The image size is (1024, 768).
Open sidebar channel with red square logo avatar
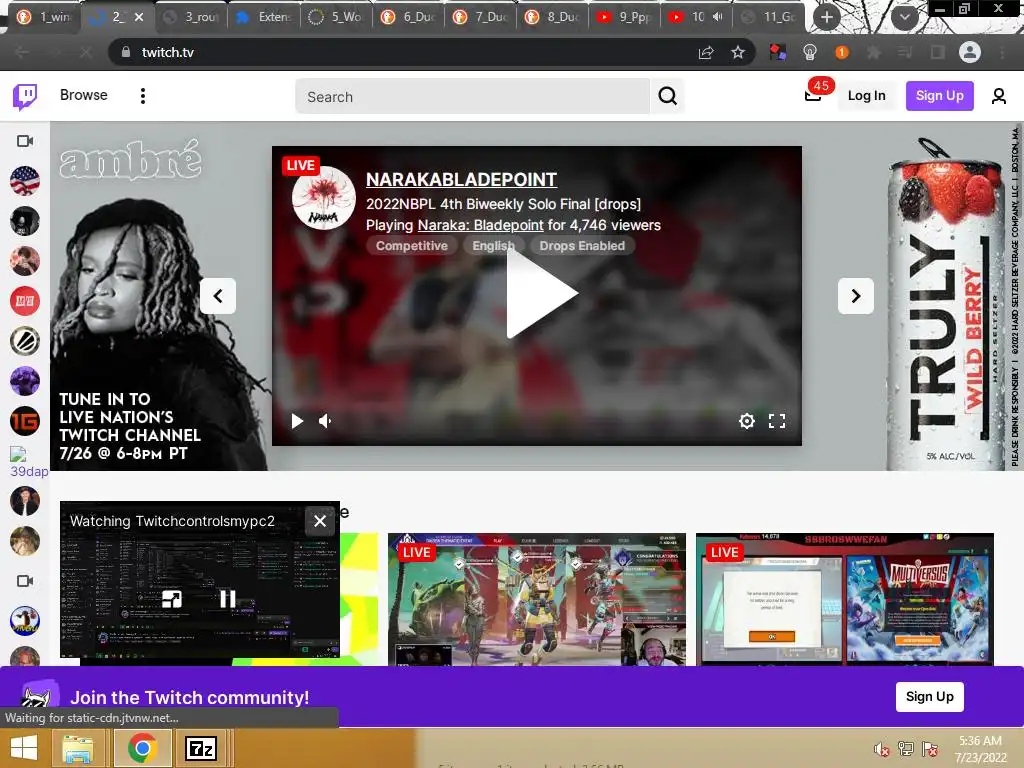[x=25, y=301]
